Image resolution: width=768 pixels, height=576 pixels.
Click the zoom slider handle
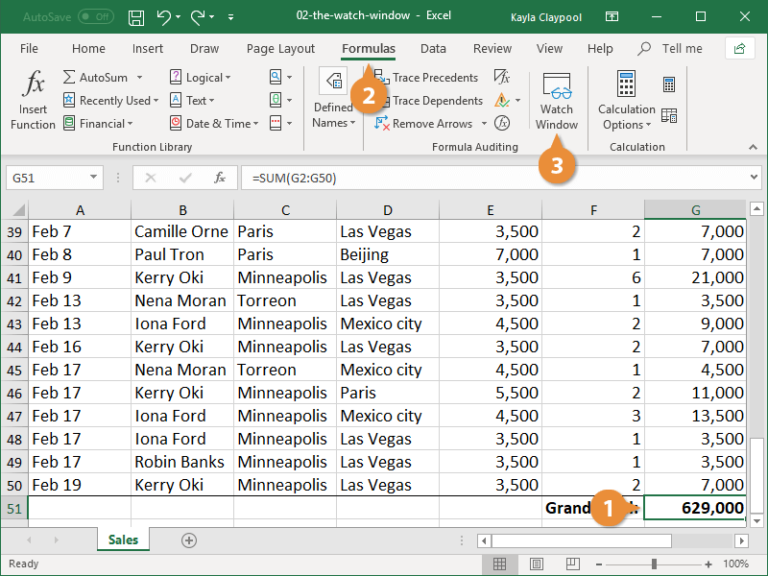tap(654, 564)
